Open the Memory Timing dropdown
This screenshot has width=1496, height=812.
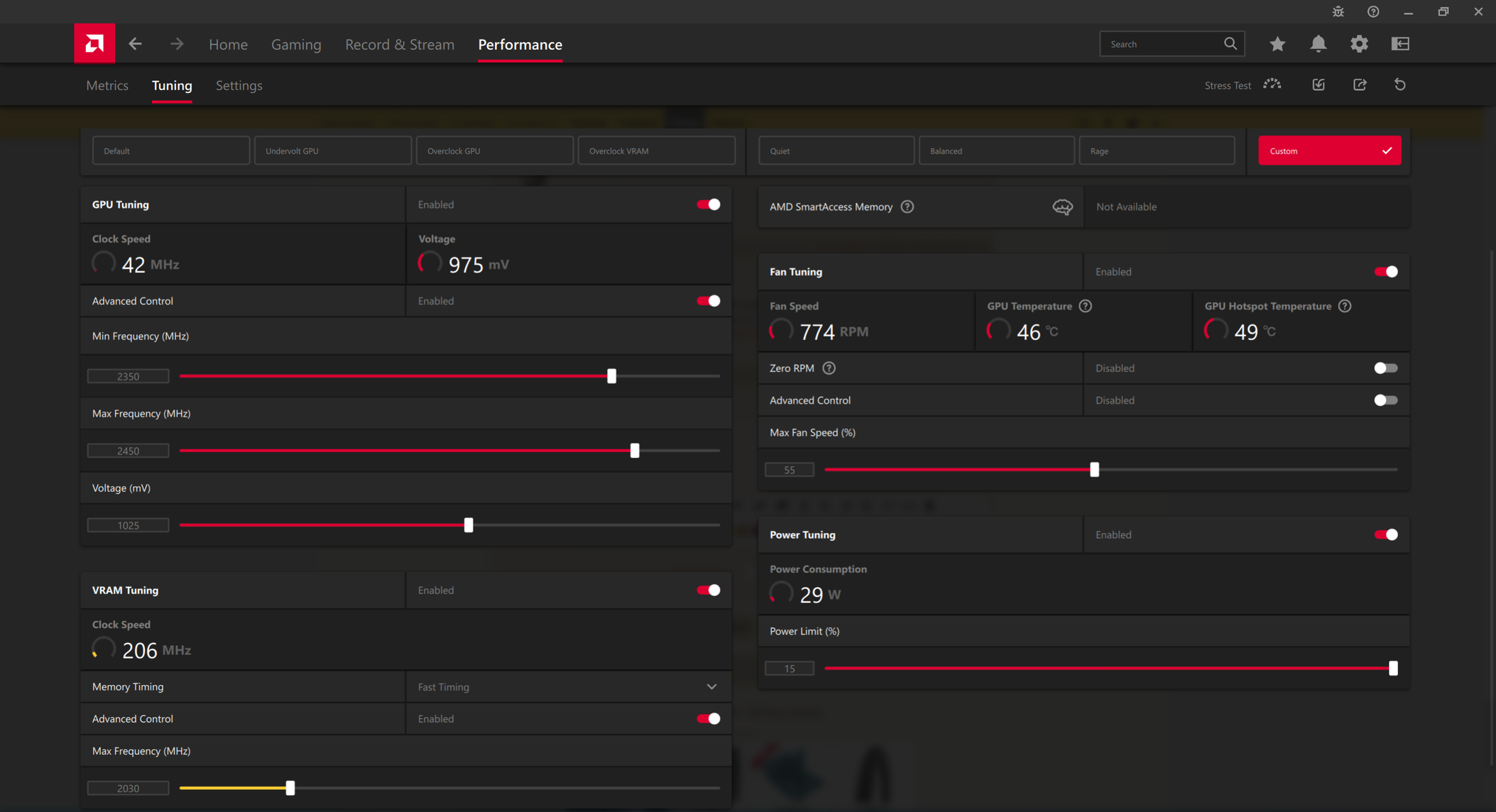click(568, 687)
